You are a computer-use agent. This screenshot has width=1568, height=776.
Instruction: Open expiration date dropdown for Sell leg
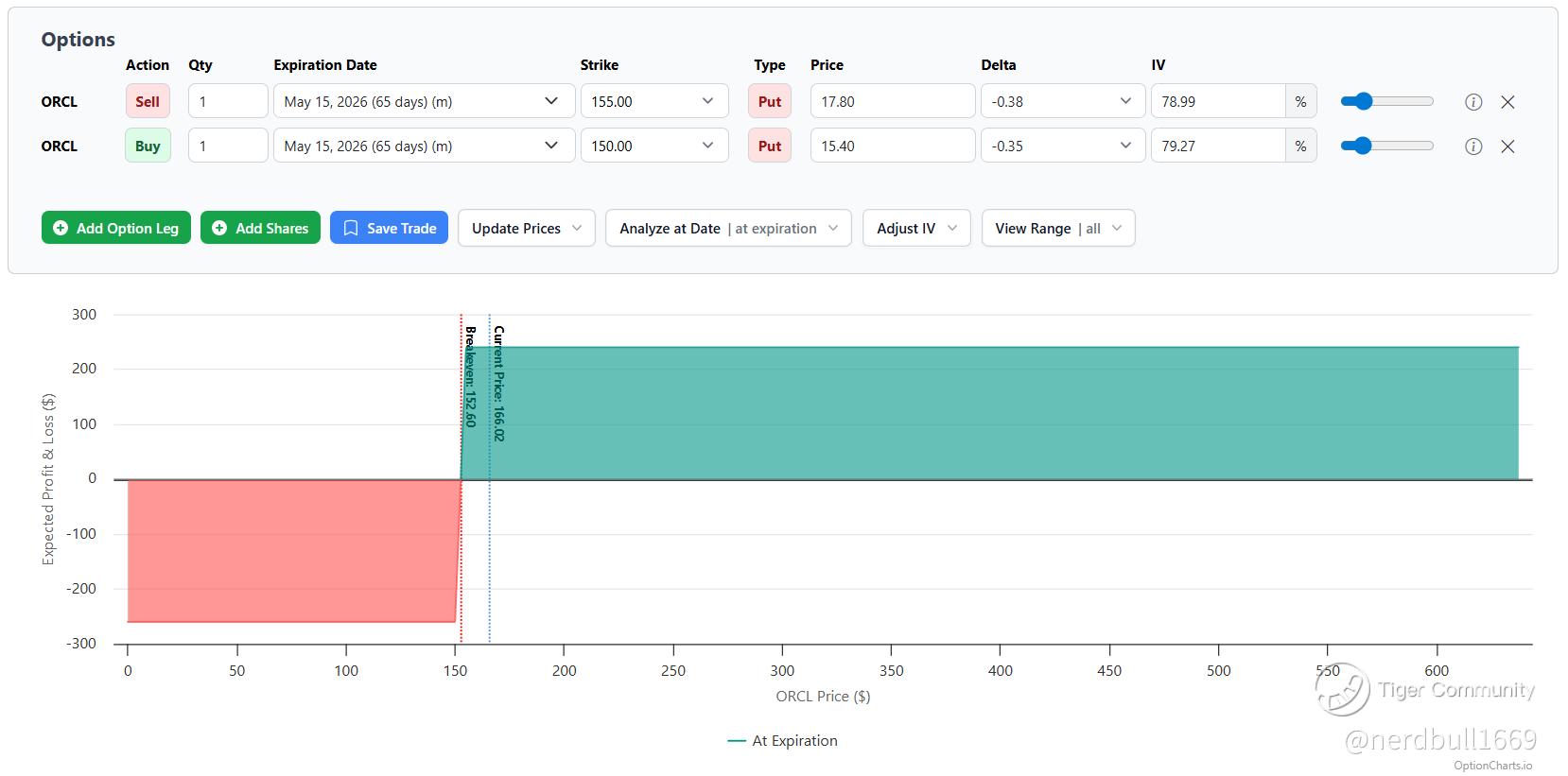[x=424, y=101]
